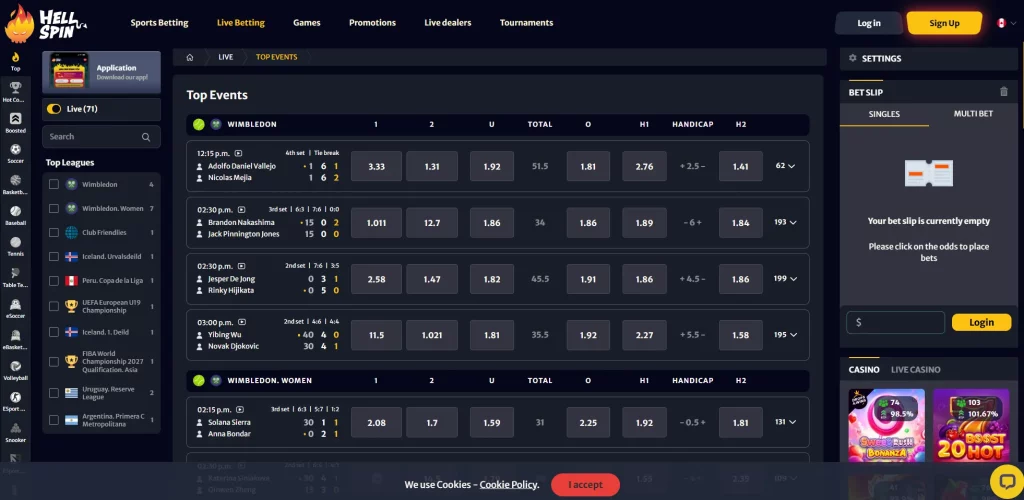Select the Basketball sidebar icon
Image resolution: width=1024 pixels, height=500 pixels.
click(x=15, y=180)
